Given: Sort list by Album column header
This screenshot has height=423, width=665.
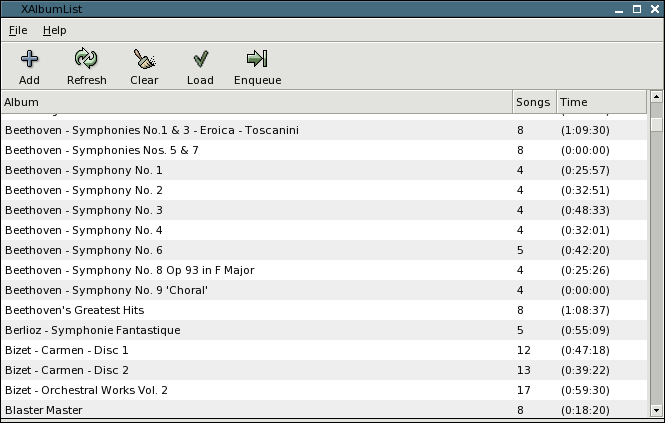Looking at the screenshot, I should 255,102.
